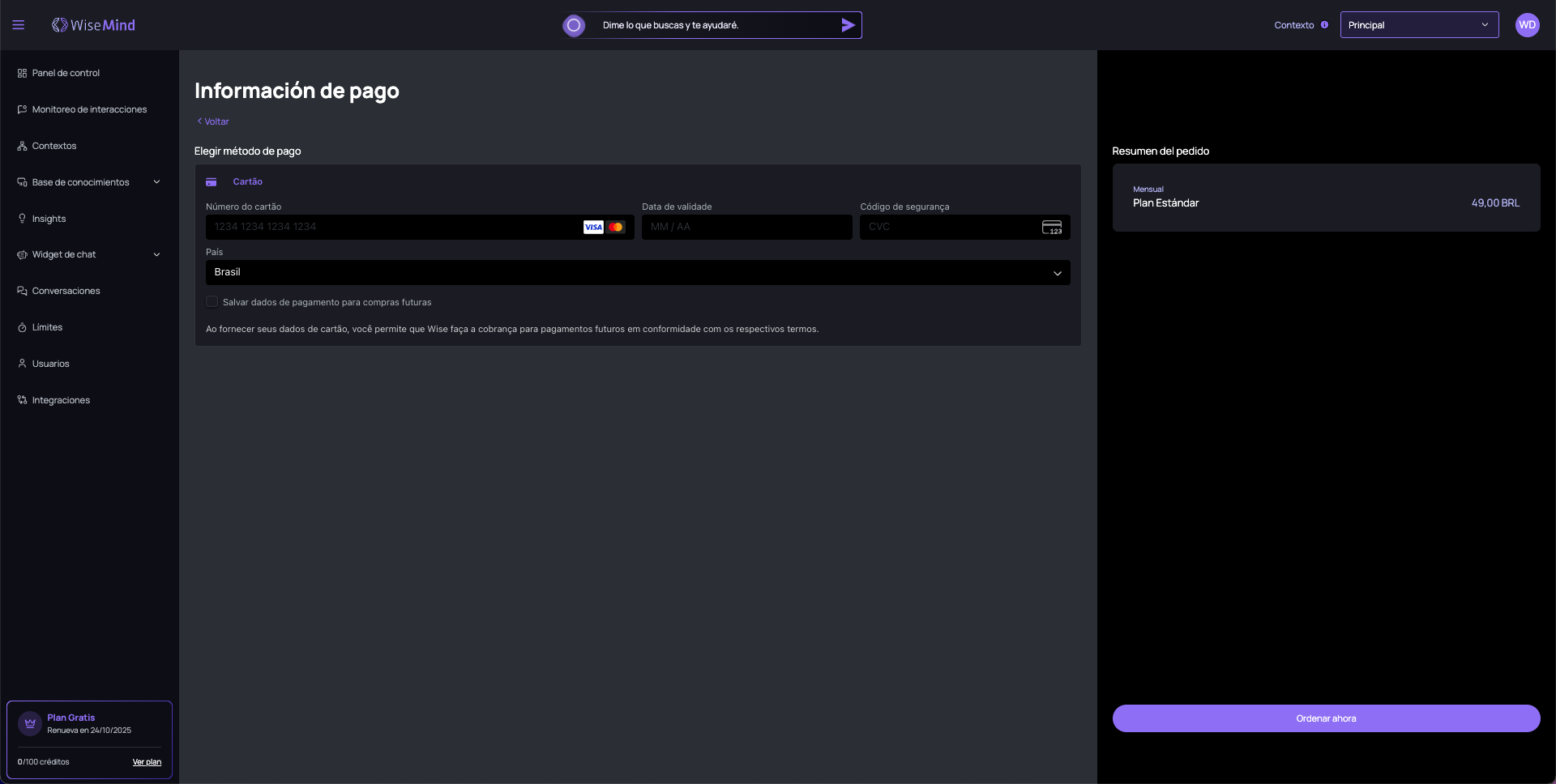Click the Cartão credit card icon
Image resolution: width=1556 pixels, height=784 pixels.
click(212, 182)
